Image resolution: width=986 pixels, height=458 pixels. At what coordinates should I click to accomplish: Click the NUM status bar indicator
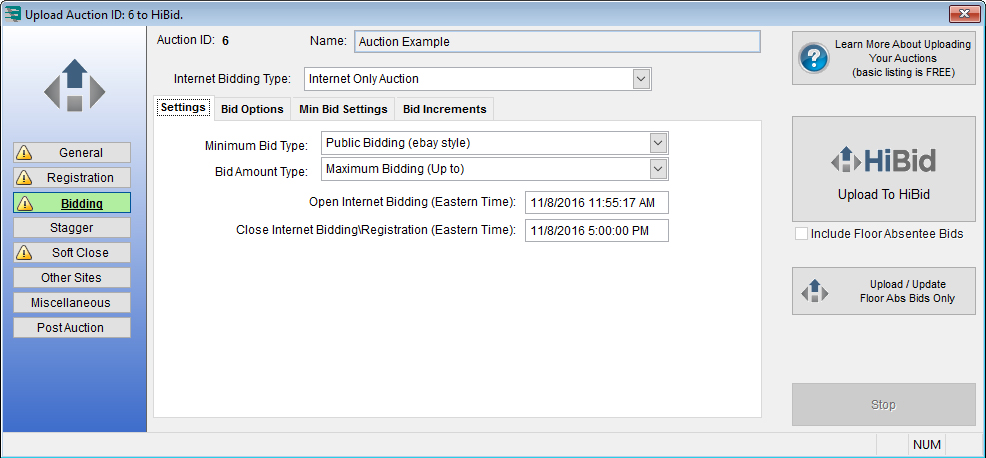pyautogui.click(x=927, y=445)
